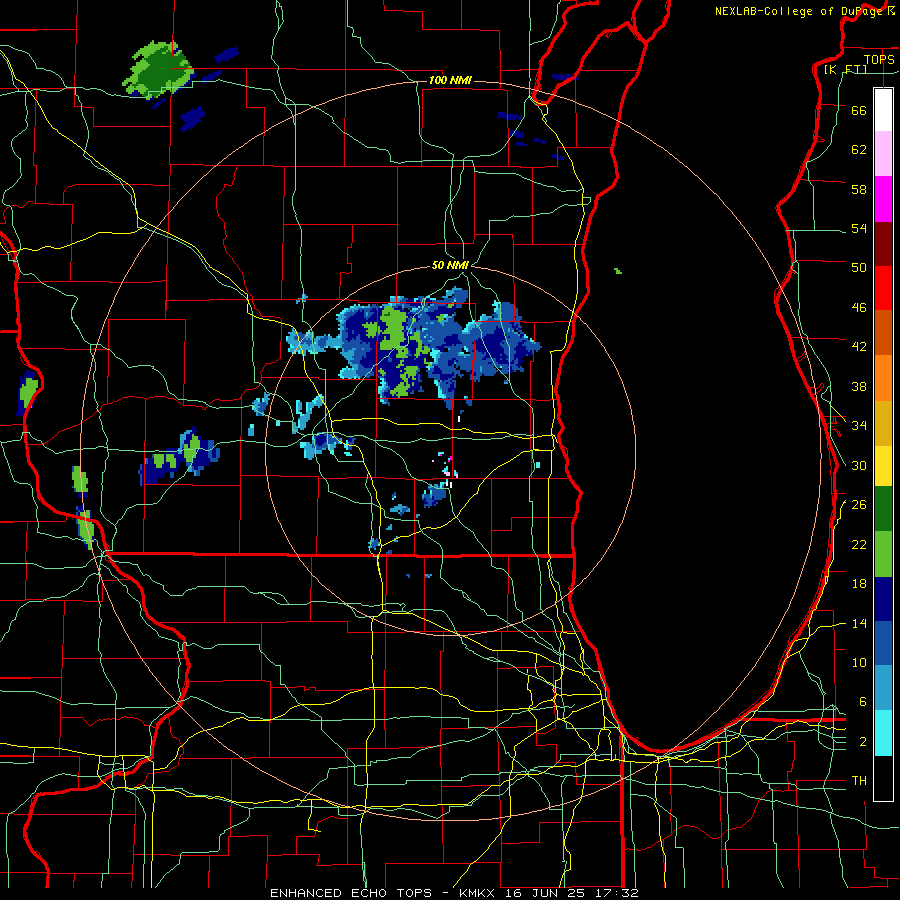Choose the dark orange legend swatch
This screenshot has width=900, height=900.
tap(883, 333)
